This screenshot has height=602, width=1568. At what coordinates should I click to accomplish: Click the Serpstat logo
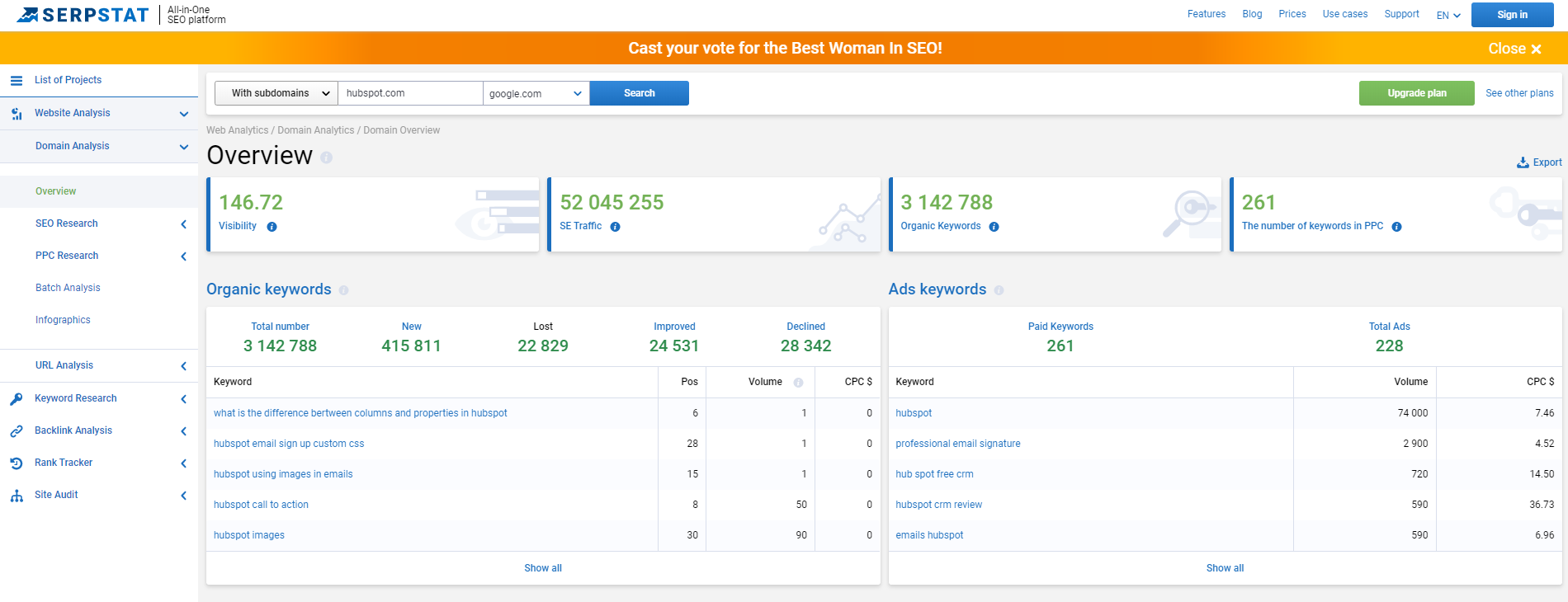(83, 15)
